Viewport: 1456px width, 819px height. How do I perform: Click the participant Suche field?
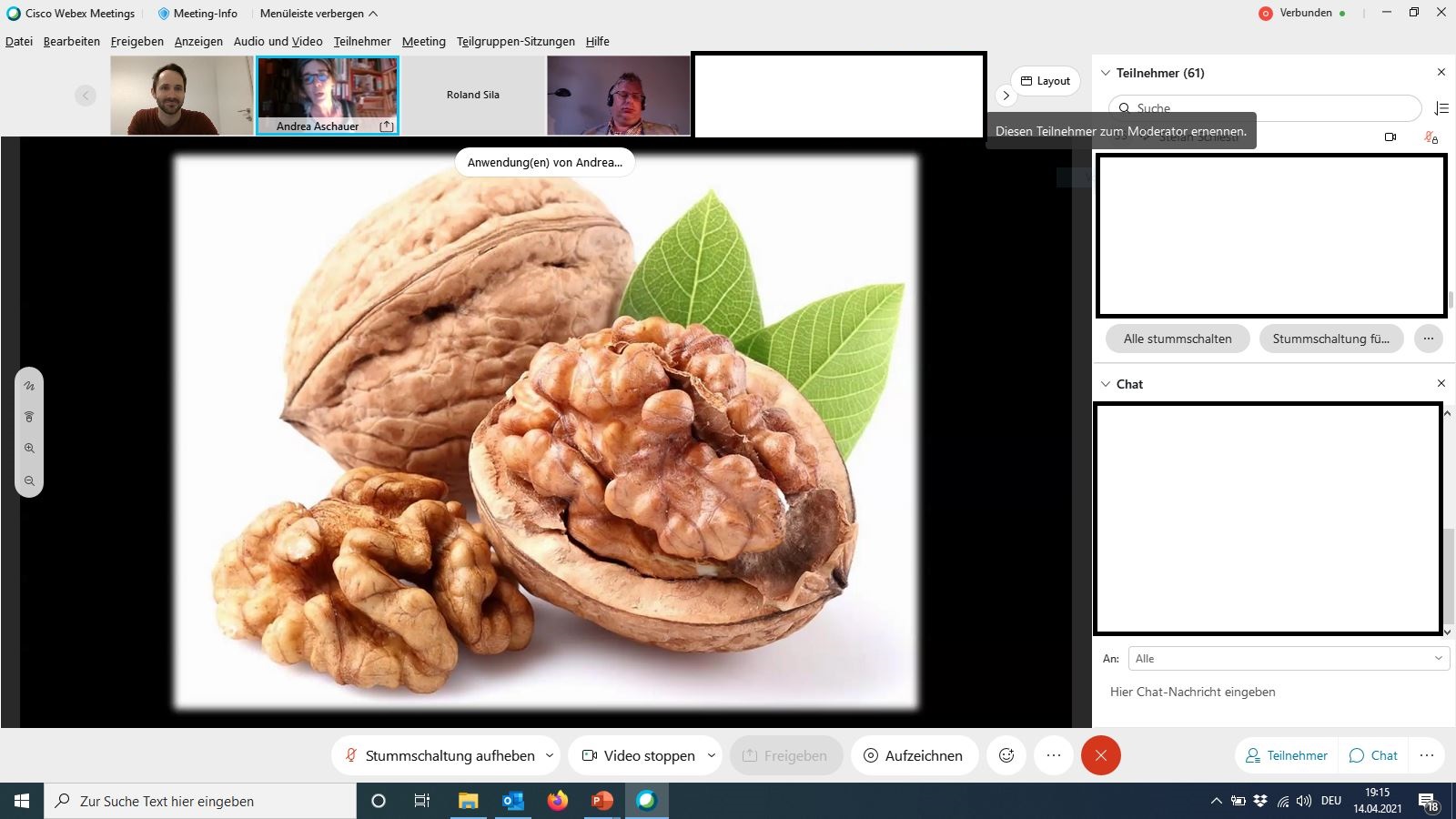tap(1265, 108)
